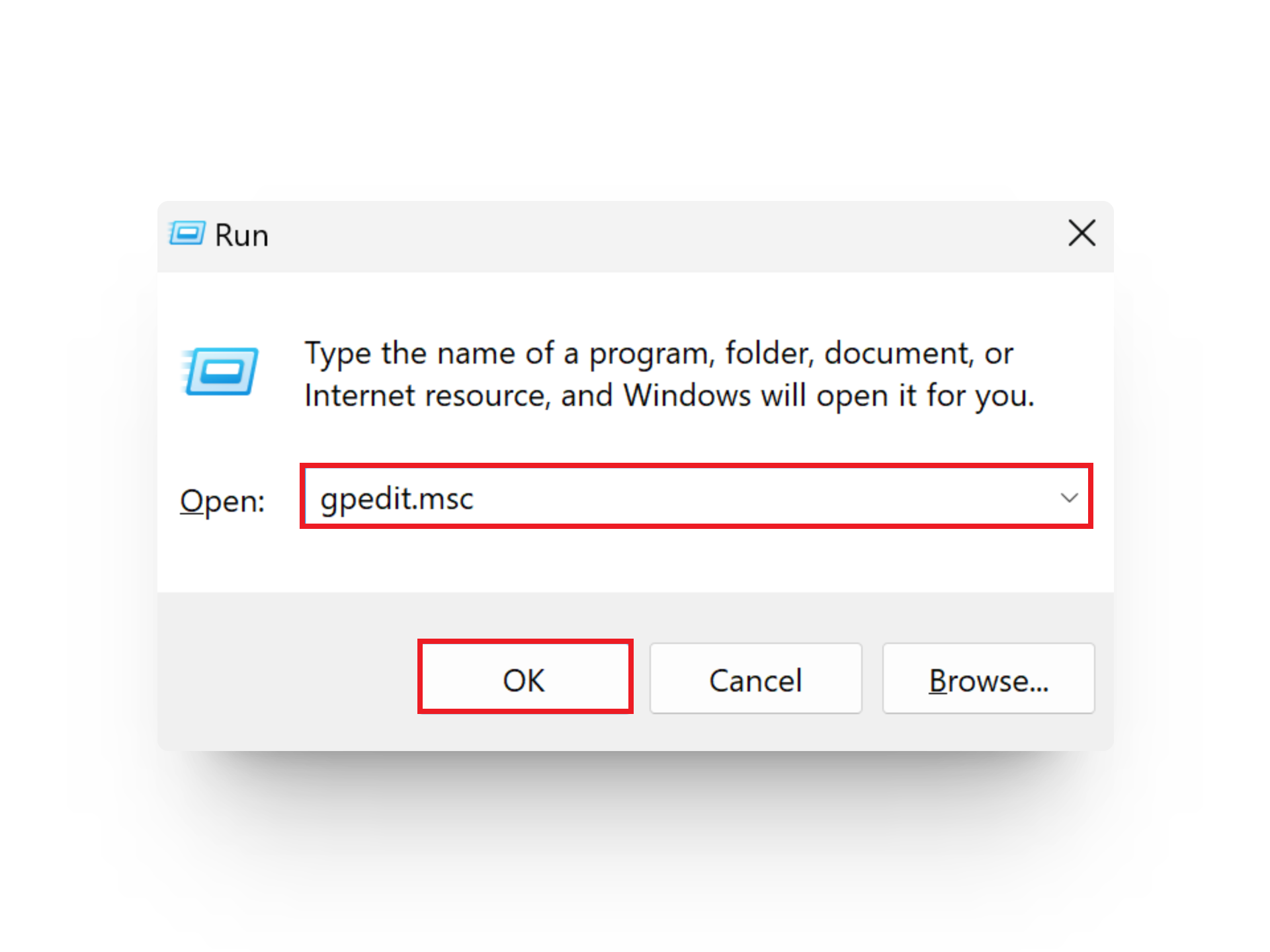Confirm with the OK button

[525, 678]
